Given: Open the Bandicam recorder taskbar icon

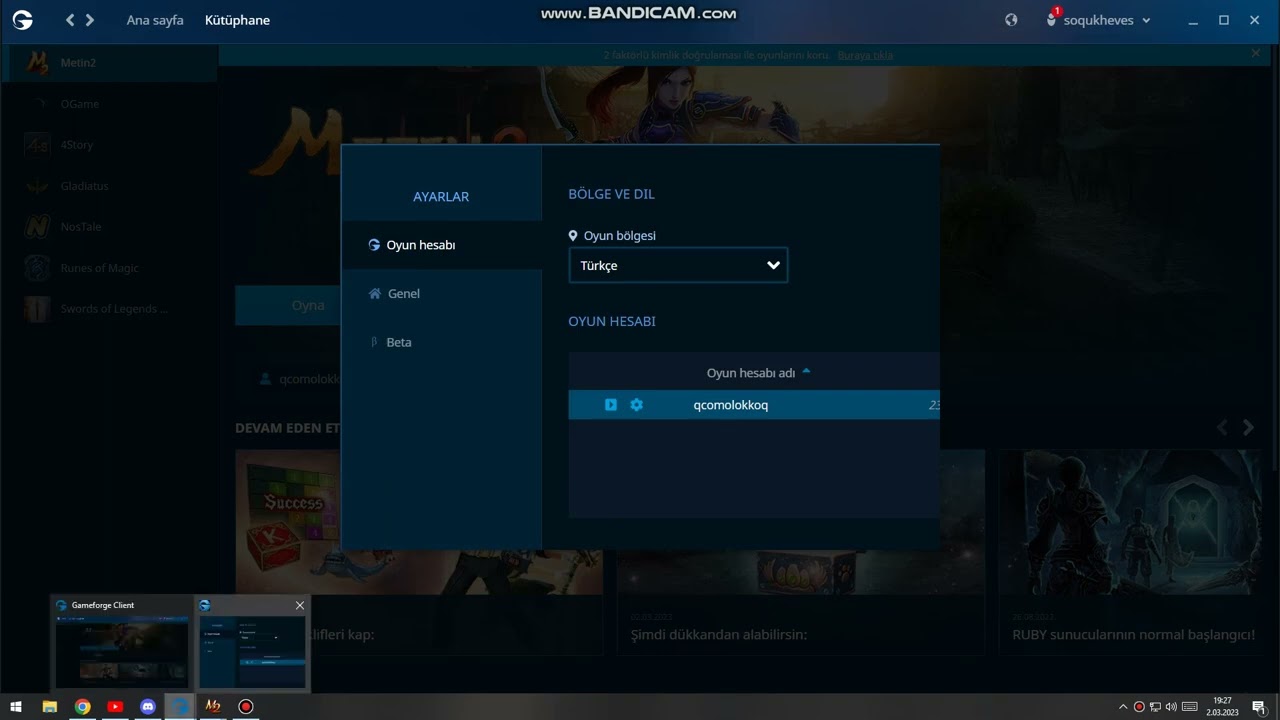Looking at the screenshot, I should 246,706.
